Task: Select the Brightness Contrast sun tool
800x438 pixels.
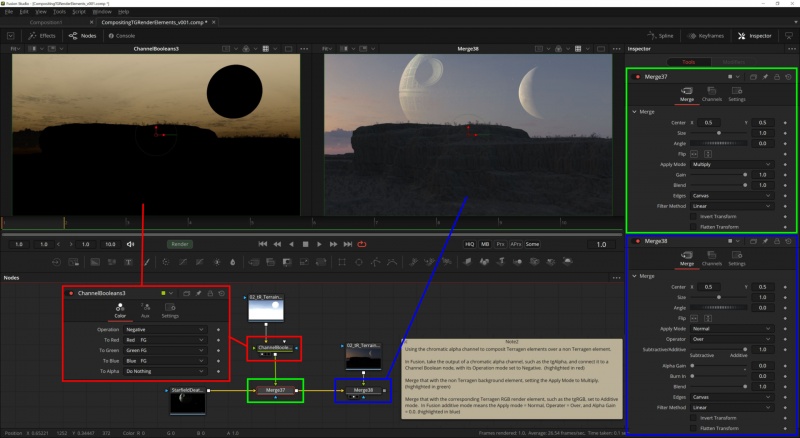Action: tap(217, 262)
